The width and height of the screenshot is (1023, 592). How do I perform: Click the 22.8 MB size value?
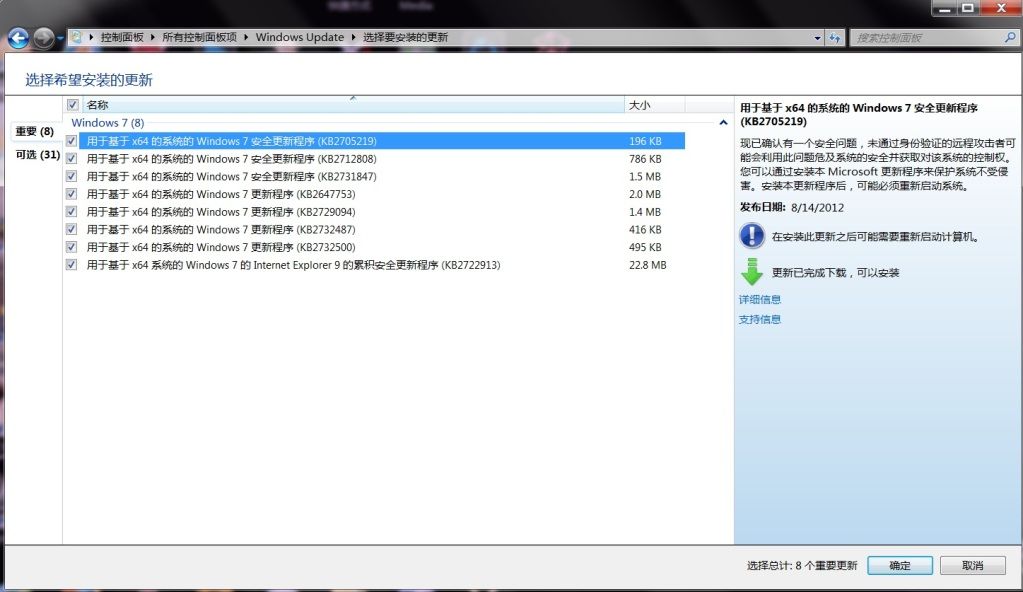pos(647,265)
